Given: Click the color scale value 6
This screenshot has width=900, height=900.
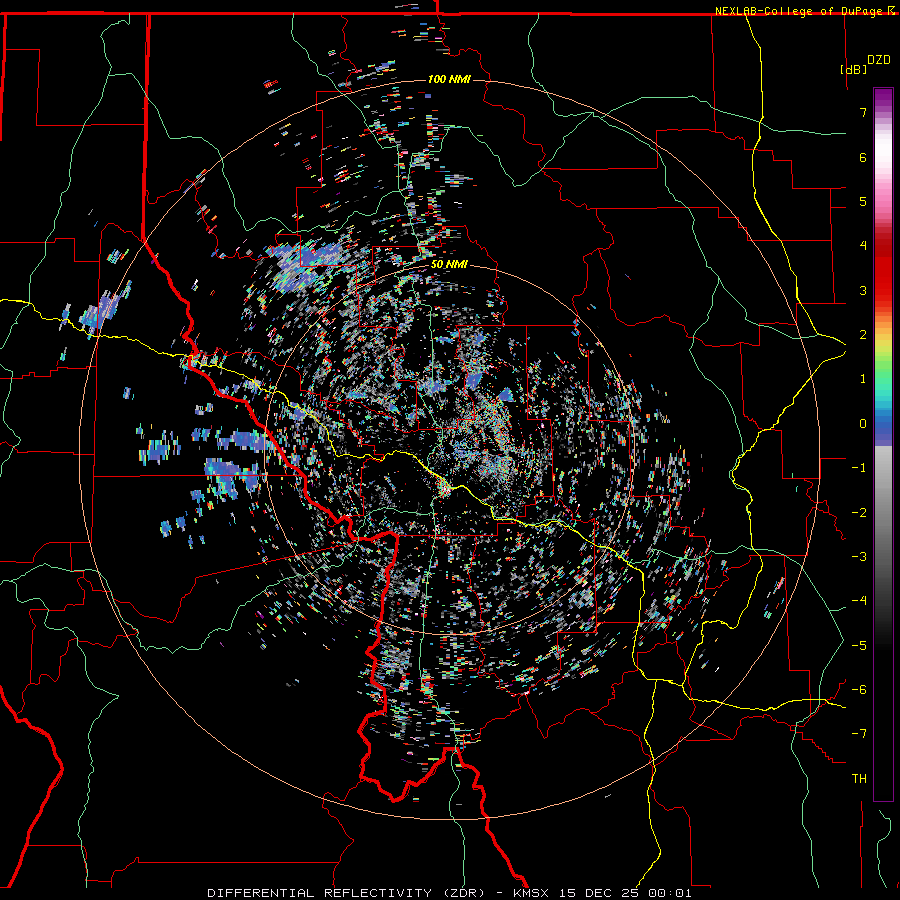Looking at the screenshot, I should coord(863,157).
